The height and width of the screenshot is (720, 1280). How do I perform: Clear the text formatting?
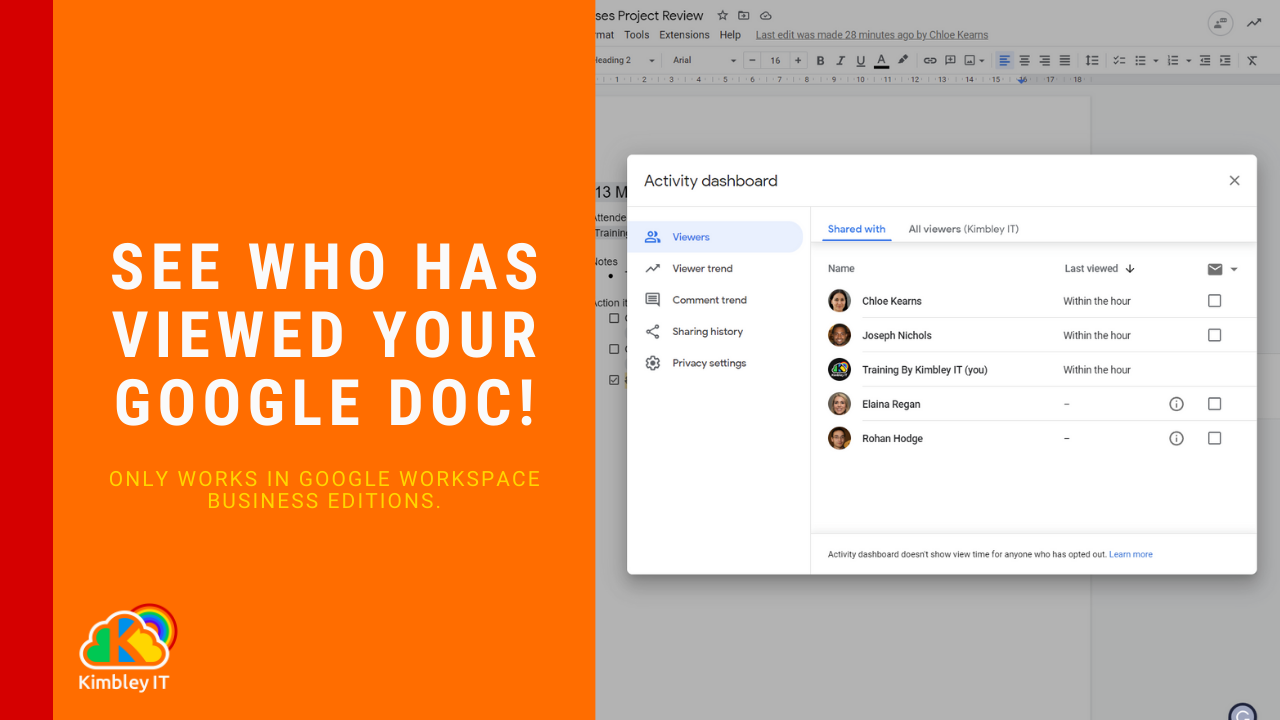tap(1252, 61)
